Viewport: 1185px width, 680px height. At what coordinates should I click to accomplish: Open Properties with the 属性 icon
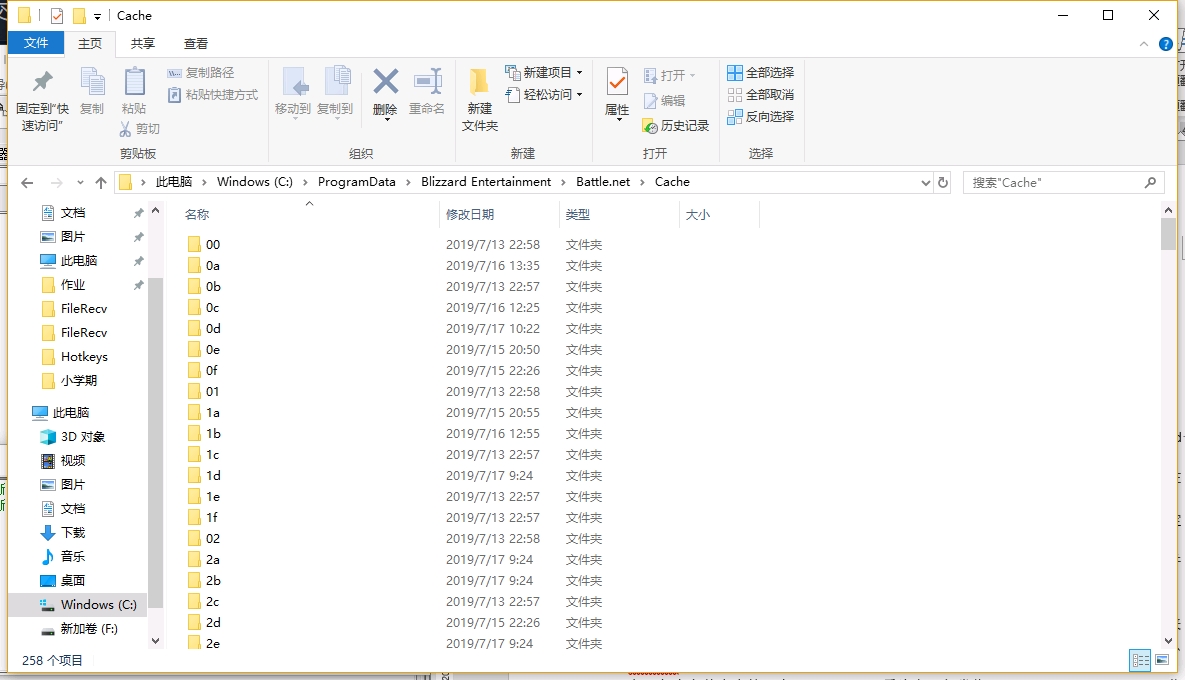pyautogui.click(x=617, y=82)
